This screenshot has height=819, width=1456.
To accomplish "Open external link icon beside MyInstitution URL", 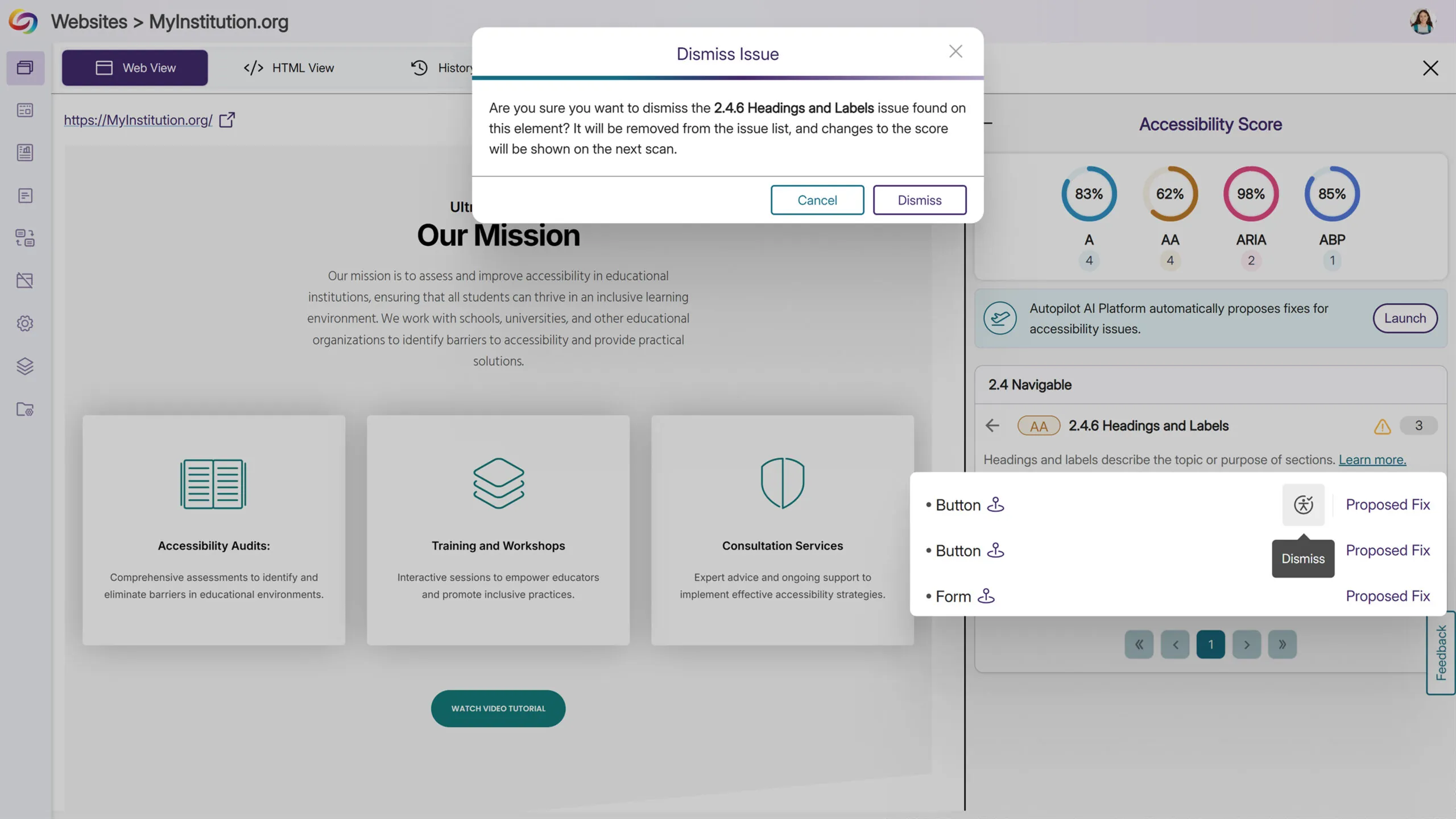I will pyautogui.click(x=227, y=119).
